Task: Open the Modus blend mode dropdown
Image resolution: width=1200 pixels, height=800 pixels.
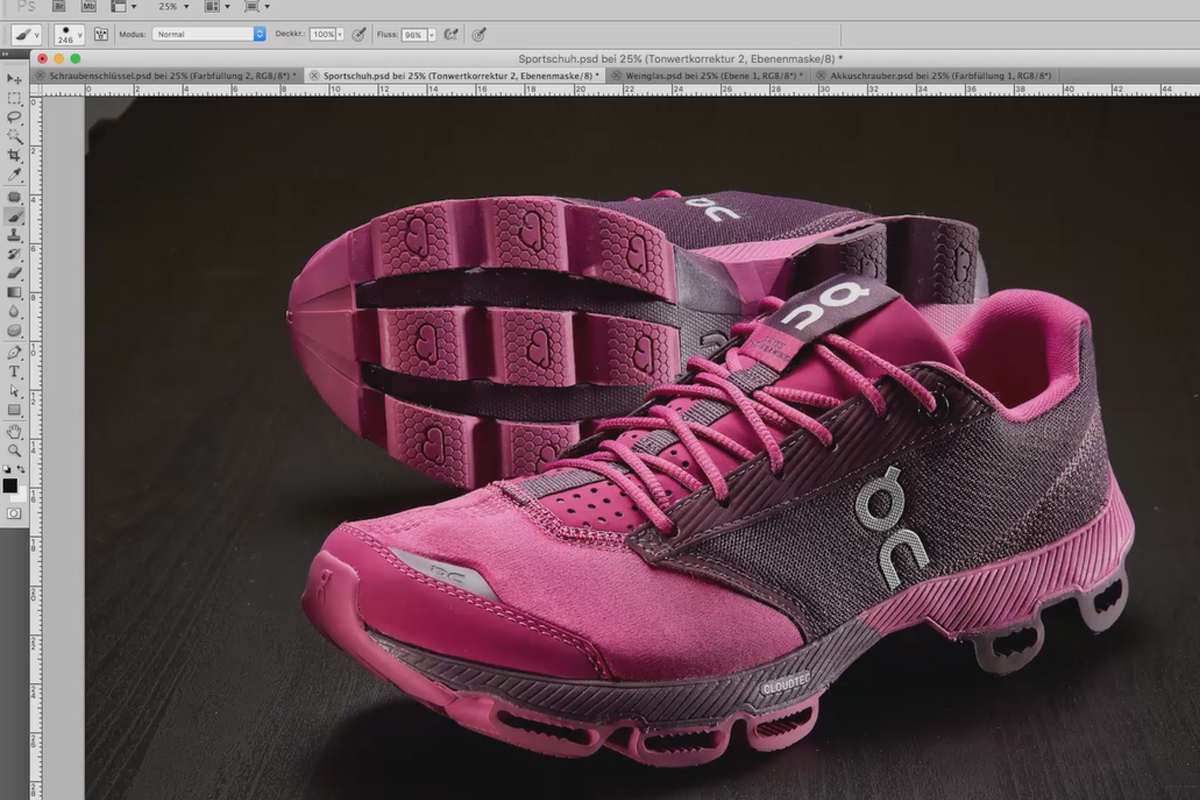Action: [209, 34]
